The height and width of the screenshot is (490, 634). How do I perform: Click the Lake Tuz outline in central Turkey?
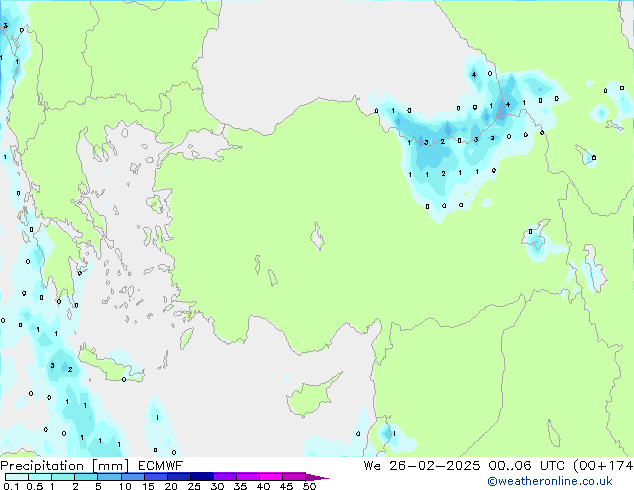[x=318, y=236]
